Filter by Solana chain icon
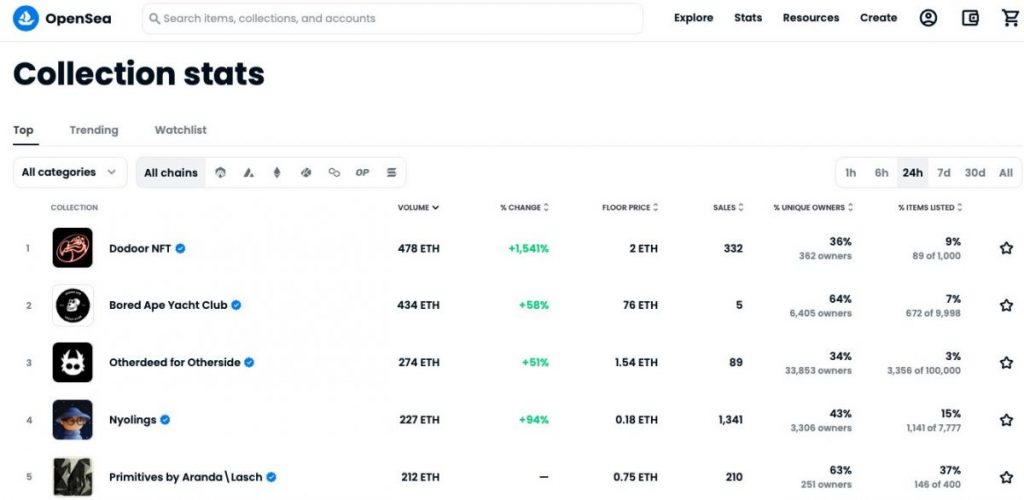Image resolution: width=1024 pixels, height=500 pixels. point(391,172)
